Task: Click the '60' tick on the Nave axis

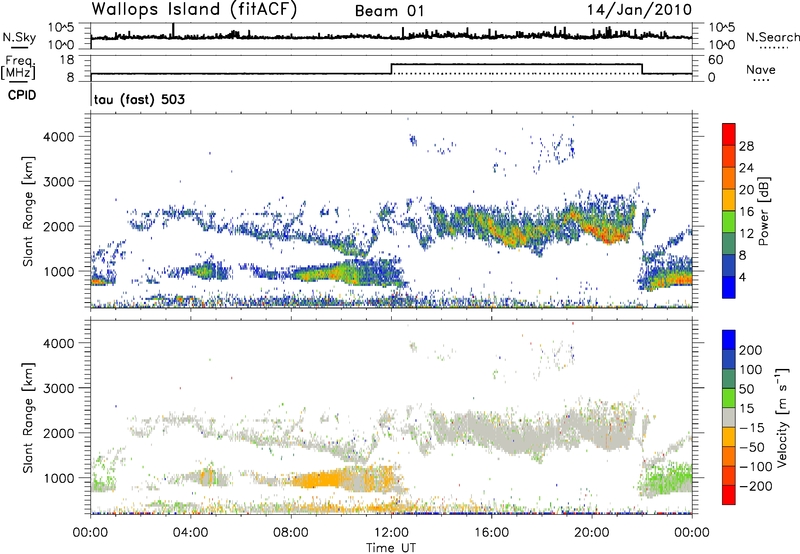Action: [716, 60]
